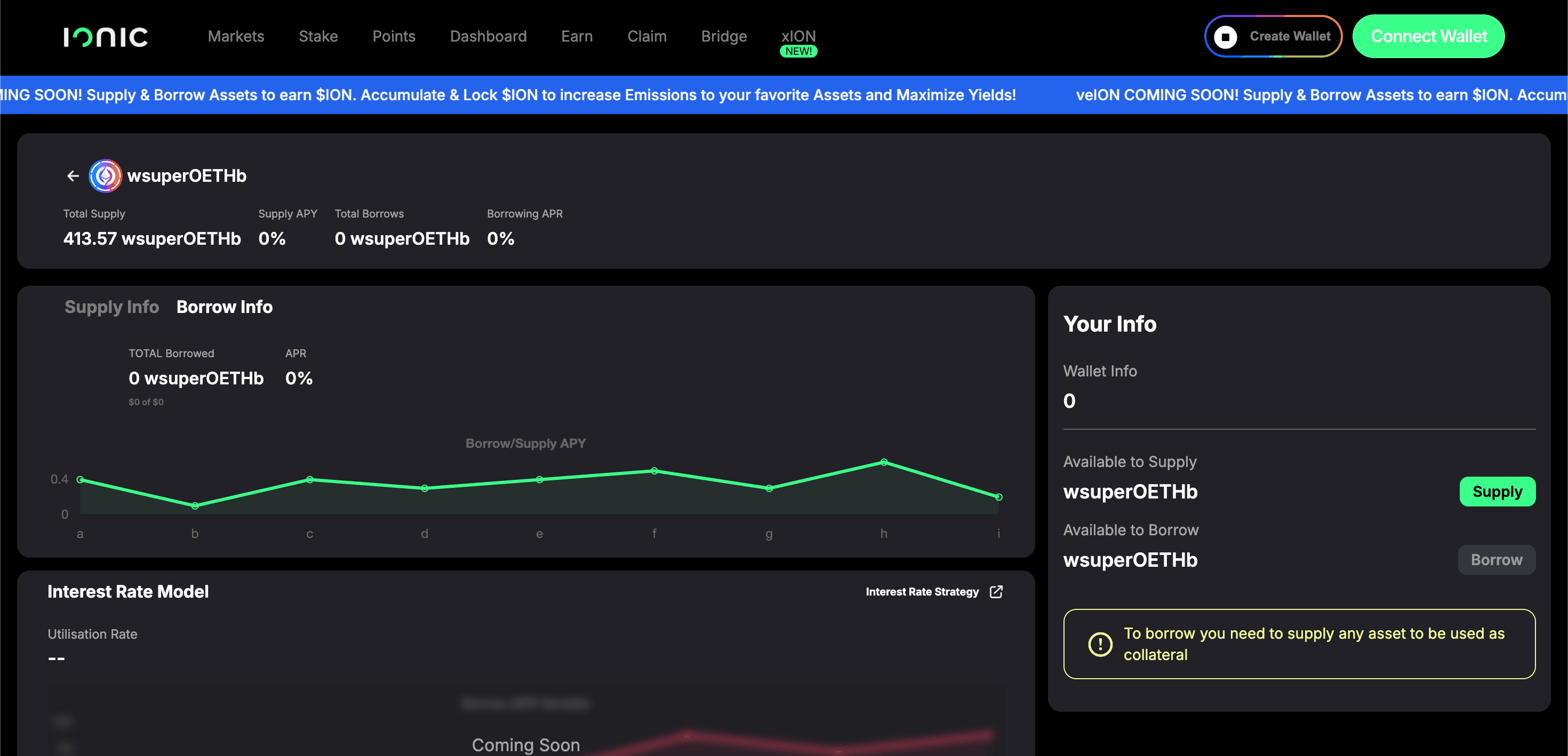Click the Create Wallet circle icon

click(1225, 37)
